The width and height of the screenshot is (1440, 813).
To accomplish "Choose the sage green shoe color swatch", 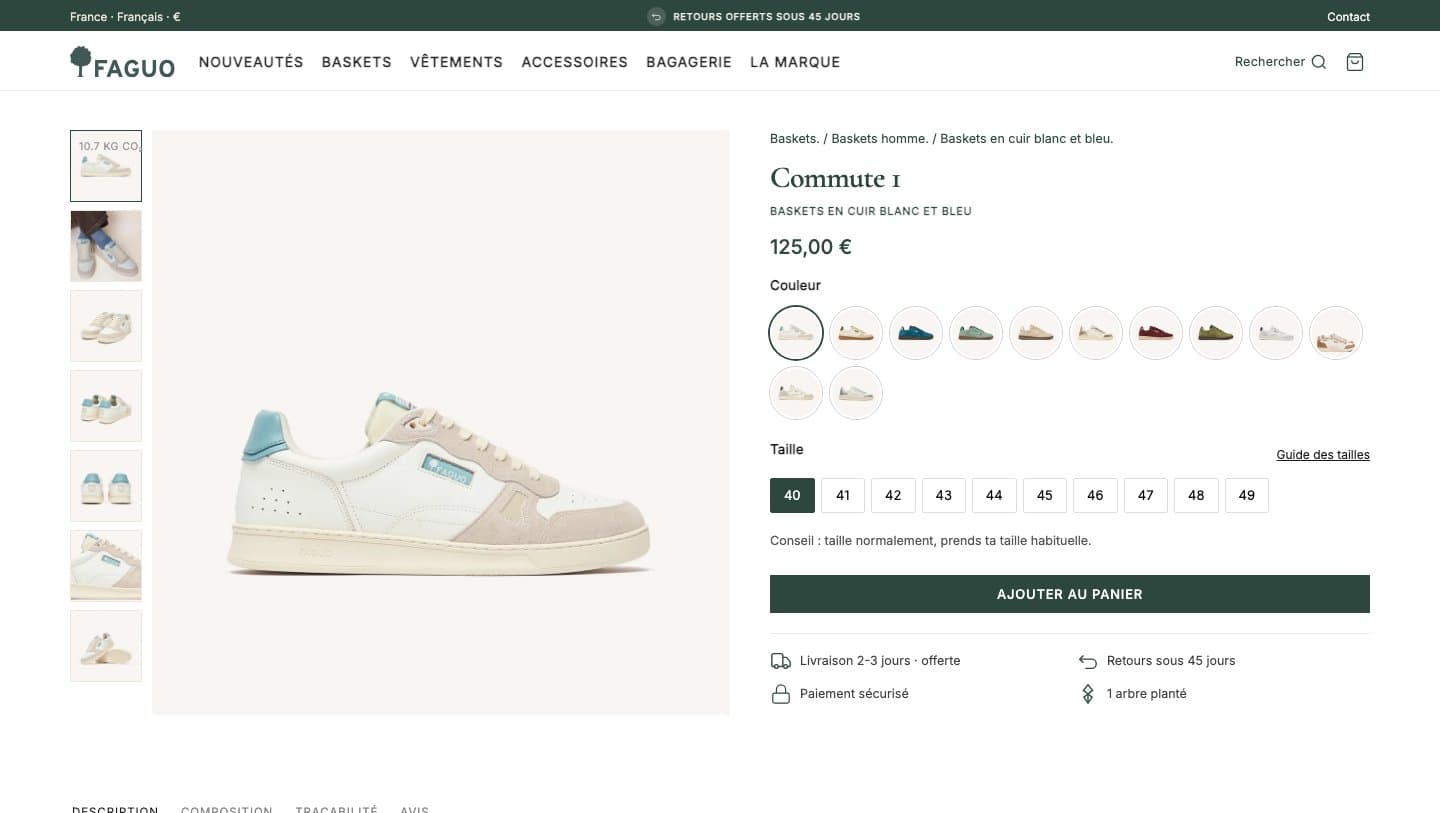I will [976, 333].
